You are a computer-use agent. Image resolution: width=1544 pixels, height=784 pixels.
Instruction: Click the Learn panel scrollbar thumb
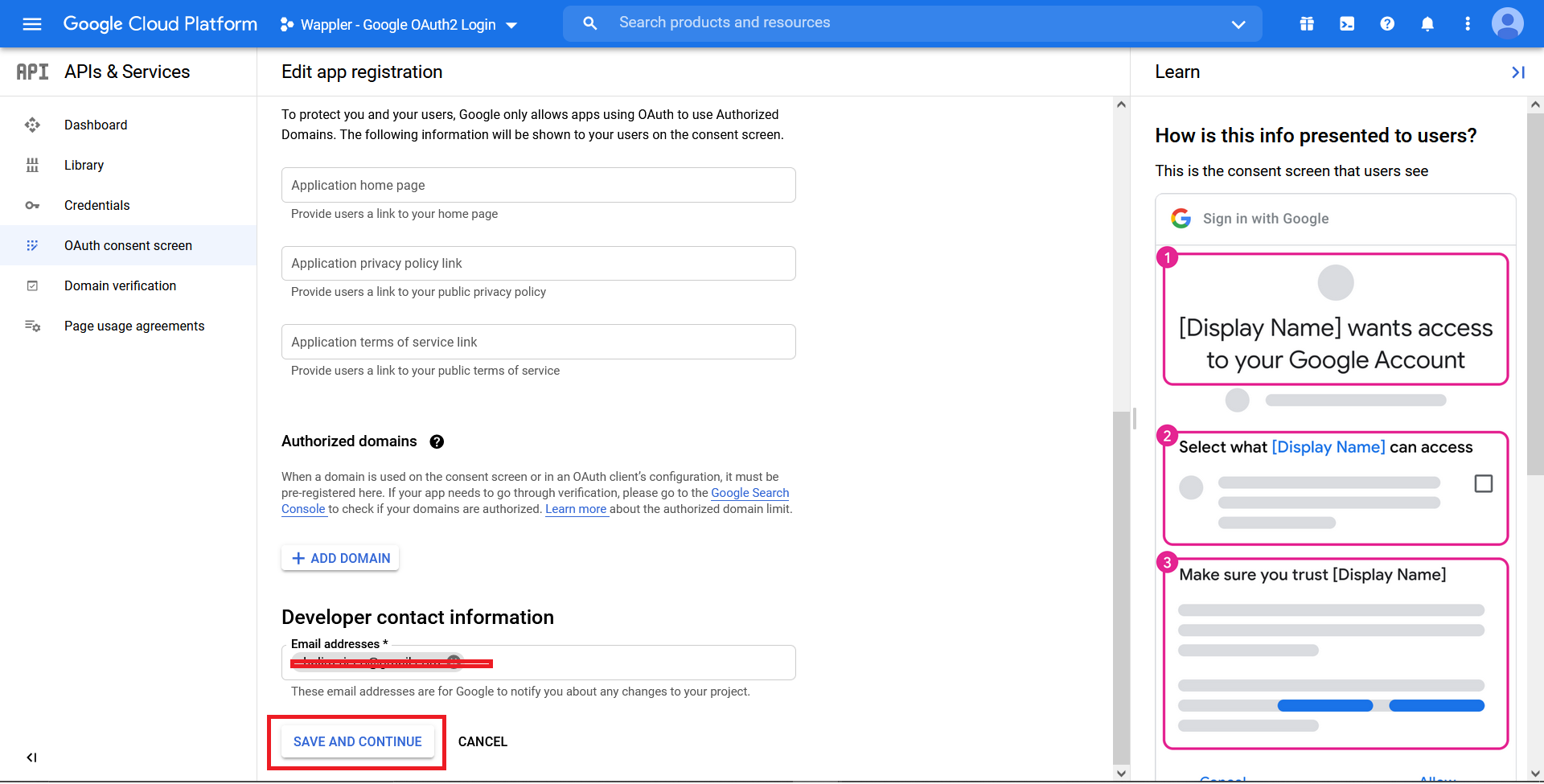point(1535,293)
